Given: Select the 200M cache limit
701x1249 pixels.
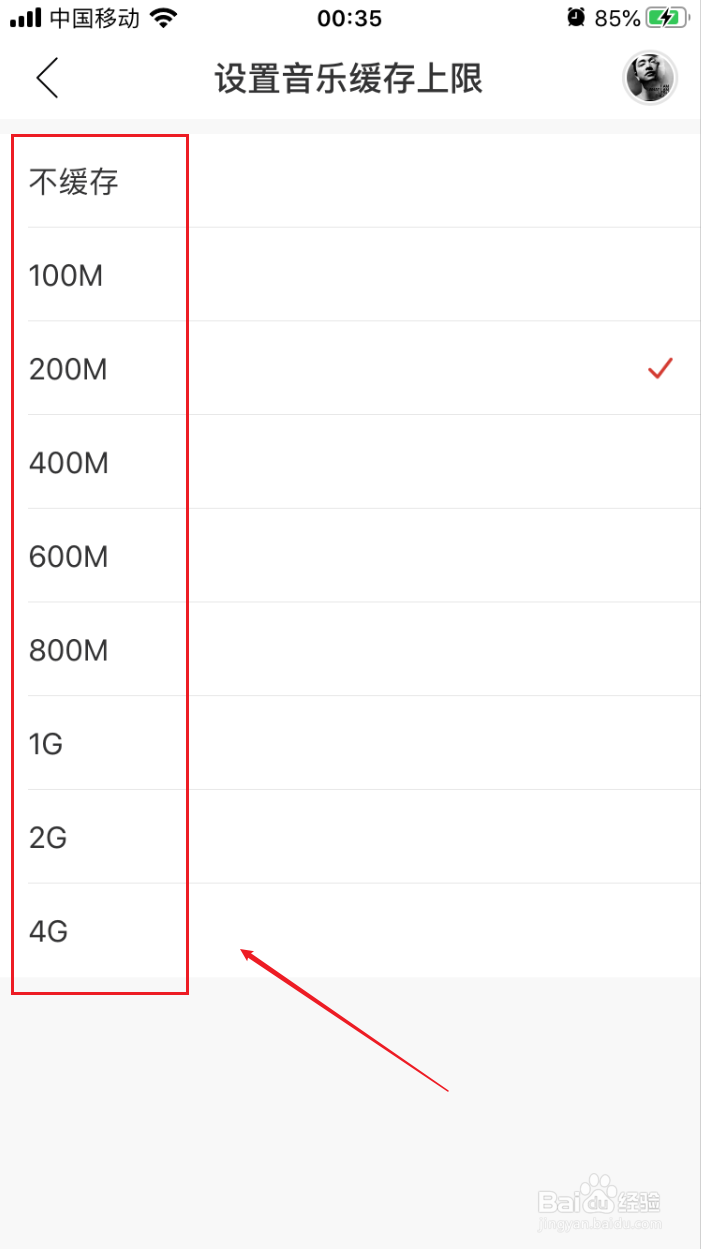Looking at the screenshot, I should coord(68,369).
